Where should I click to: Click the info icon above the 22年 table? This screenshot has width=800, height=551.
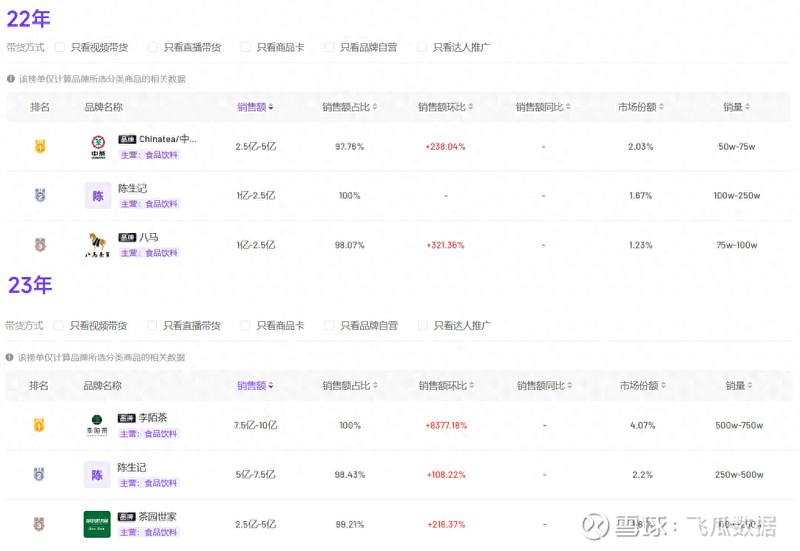pyautogui.click(x=11, y=79)
